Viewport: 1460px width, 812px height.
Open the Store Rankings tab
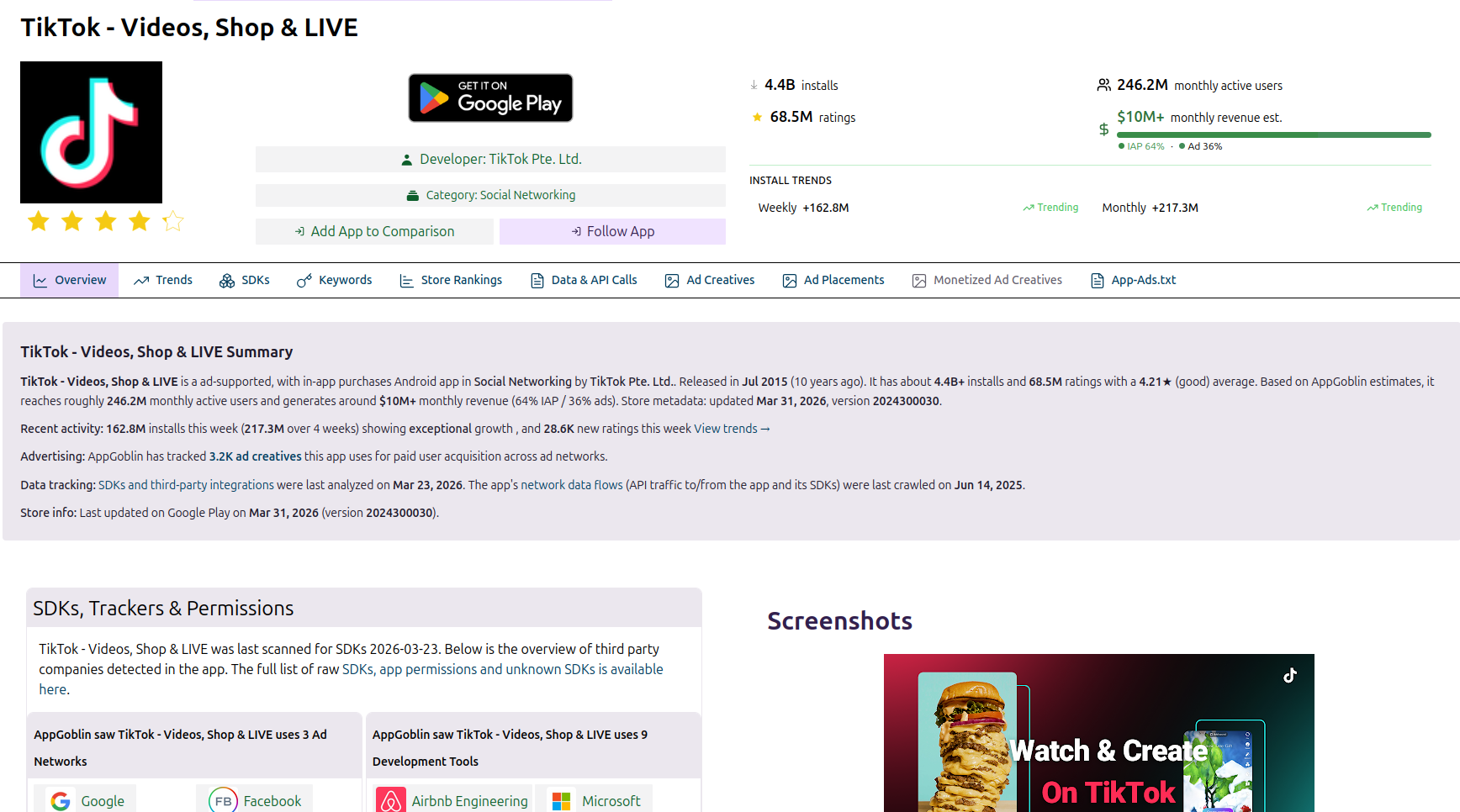coord(451,280)
